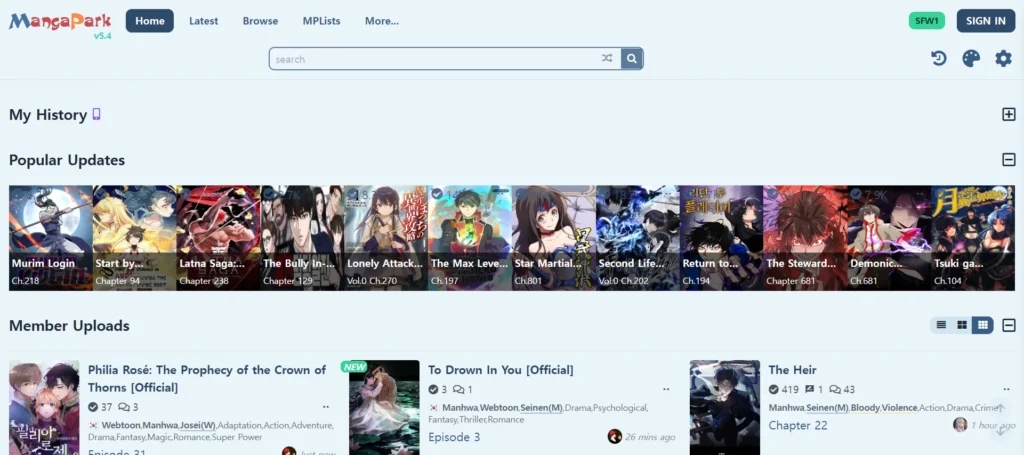Expand the More... menu
The image size is (1024, 455).
382,21
